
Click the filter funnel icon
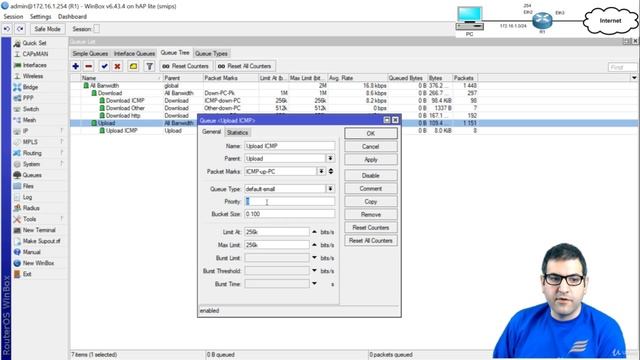coord(149,66)
